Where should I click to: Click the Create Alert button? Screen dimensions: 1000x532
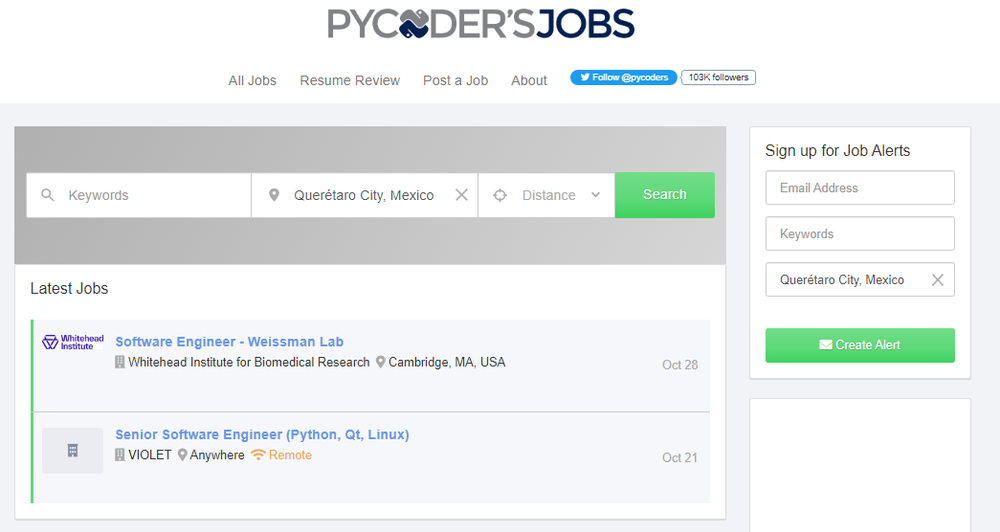coord(860,345)
